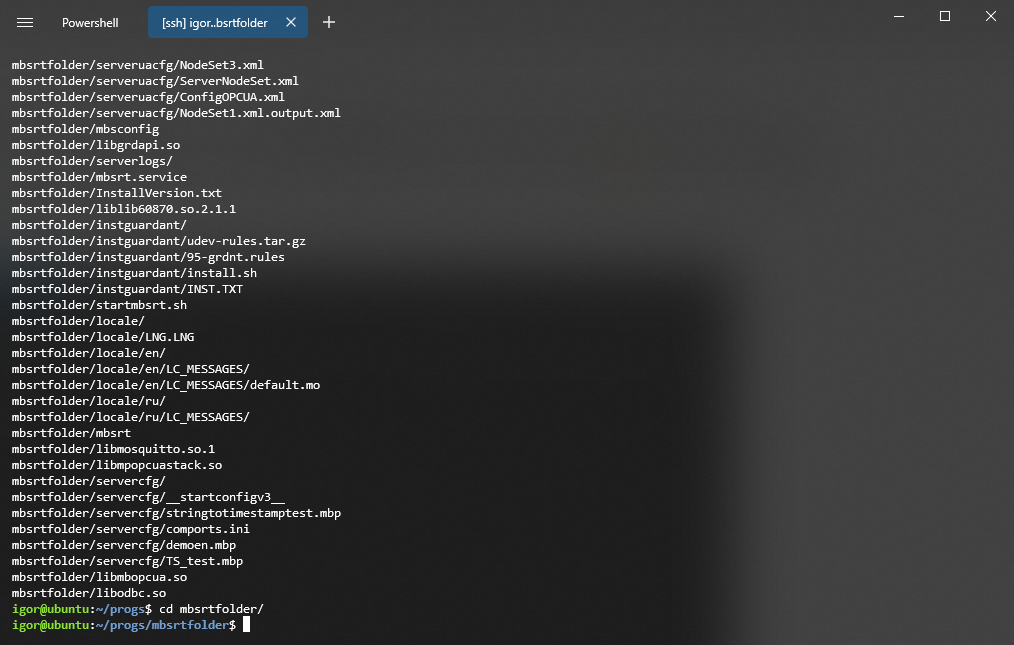1014x645 pixels.
Task: Click the startmbsrt.sh output line
Action: (x=99, y=305)
